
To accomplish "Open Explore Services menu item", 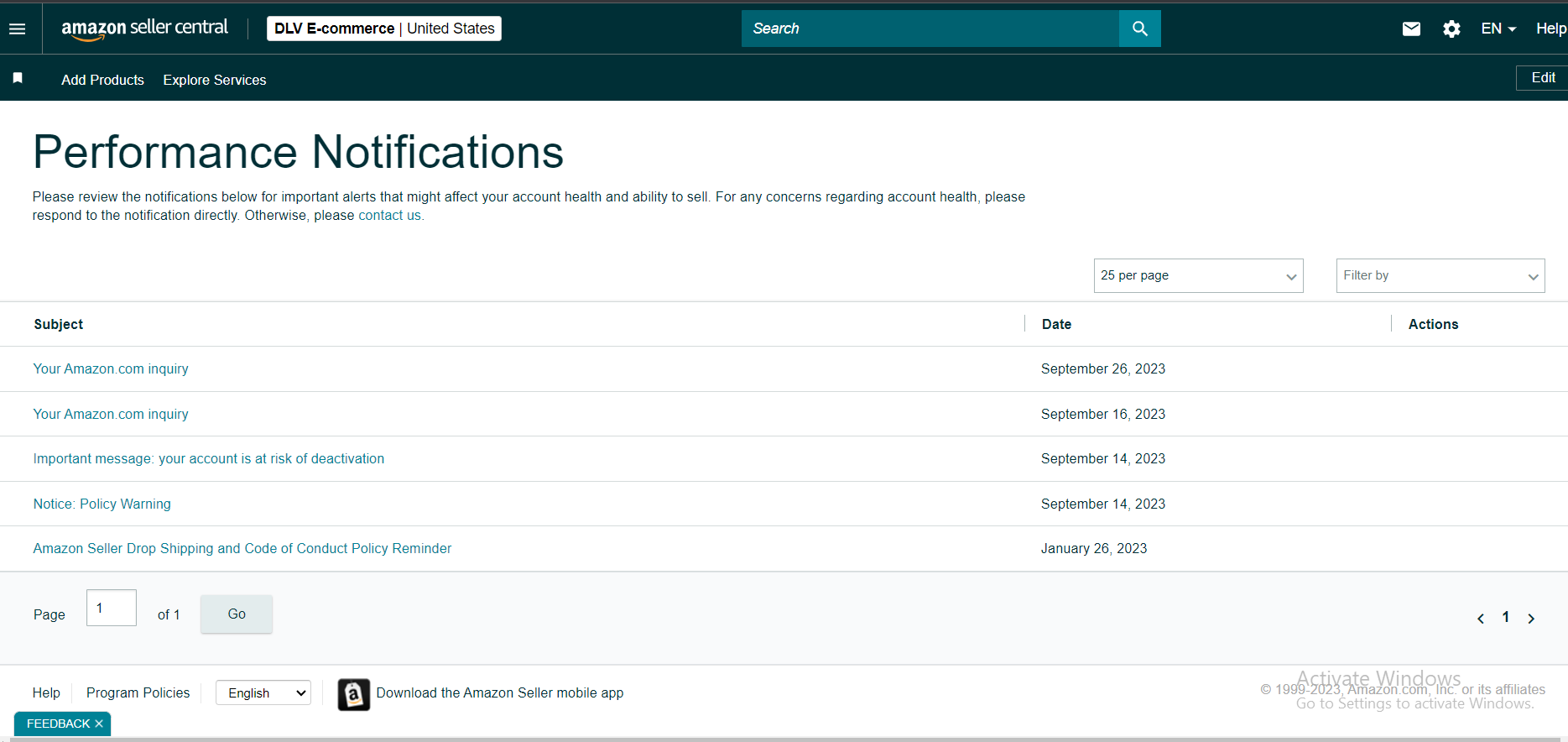I will [215, 80].
